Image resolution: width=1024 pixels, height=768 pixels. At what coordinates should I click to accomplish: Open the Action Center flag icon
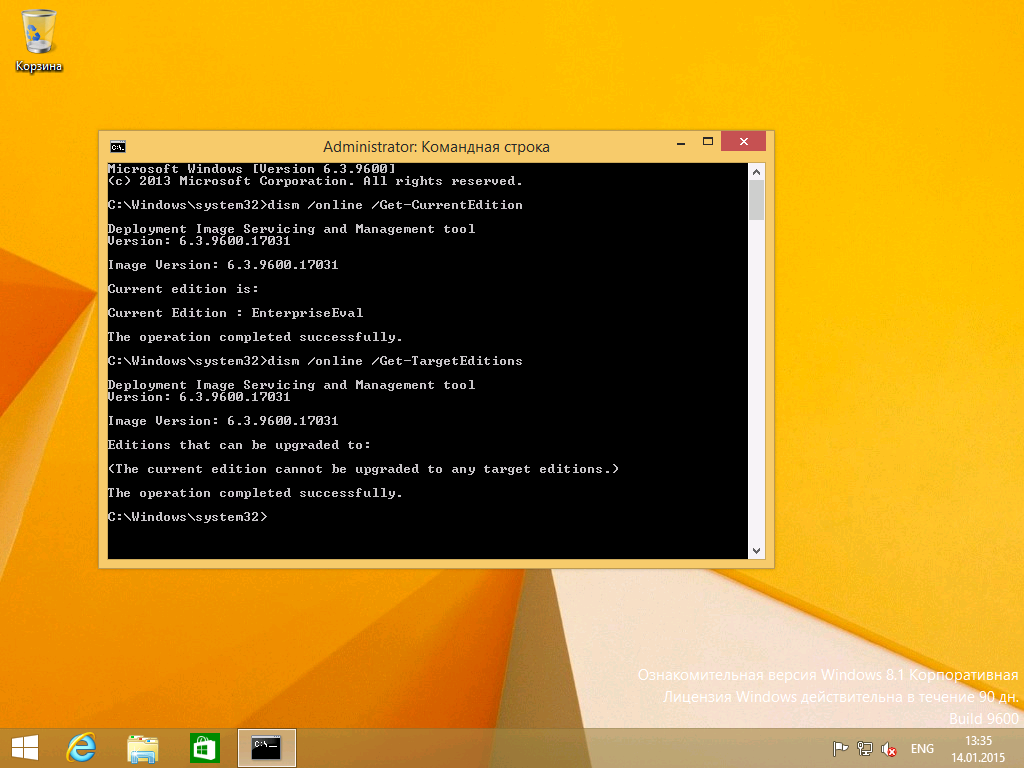tap(839, 748)
